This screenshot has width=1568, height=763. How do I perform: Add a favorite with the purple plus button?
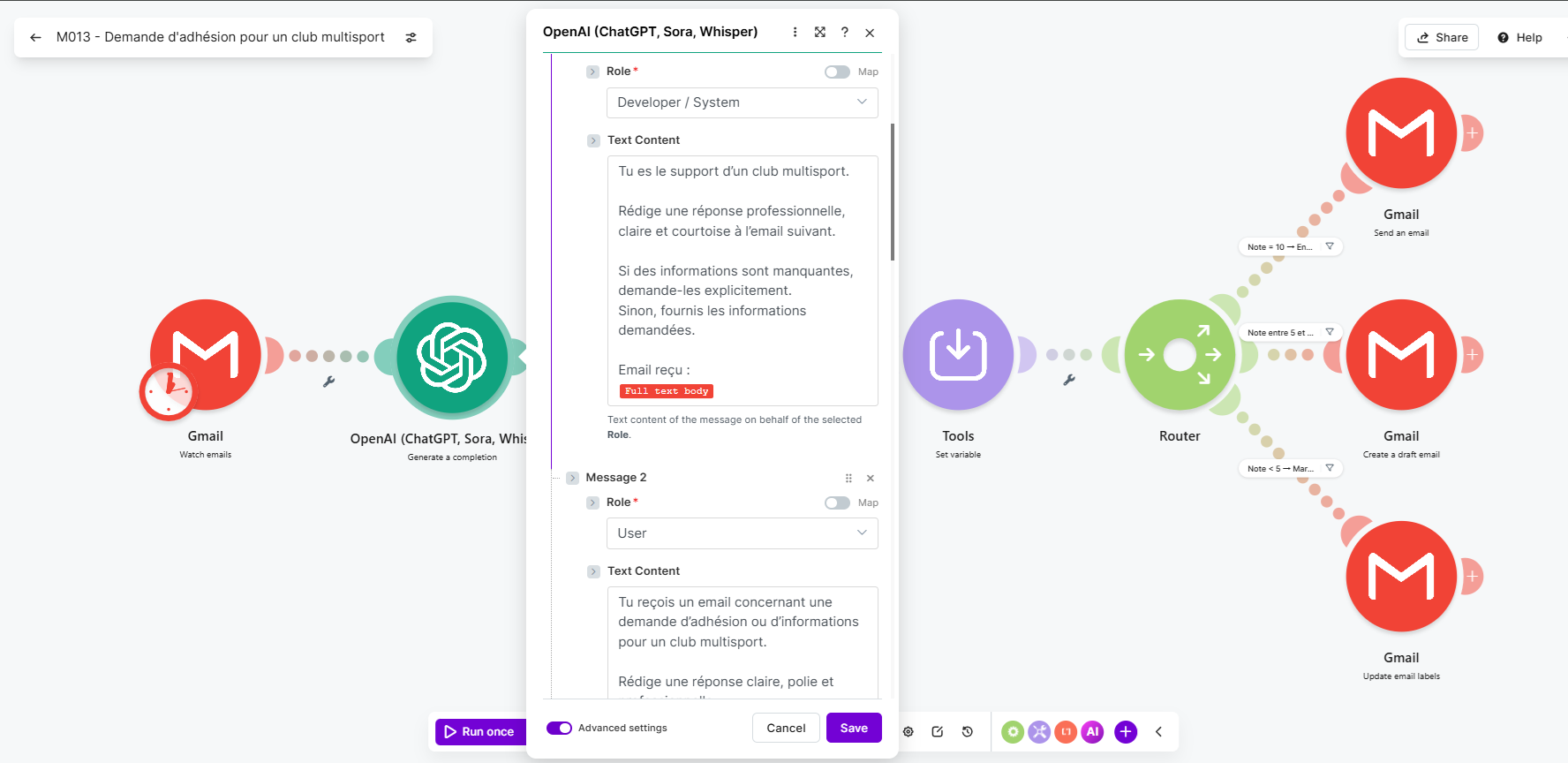pyautogui.click(x=1126, y=731)
